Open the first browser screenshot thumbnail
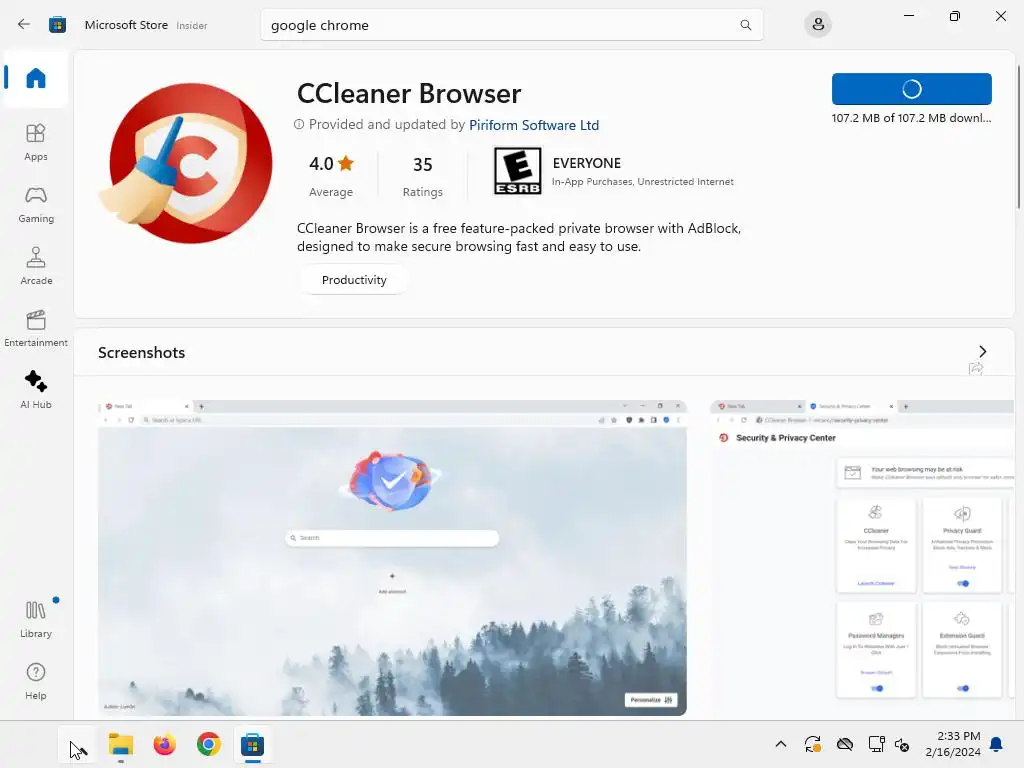This screenshot has width=1024, height=768. tap(392, 558)
